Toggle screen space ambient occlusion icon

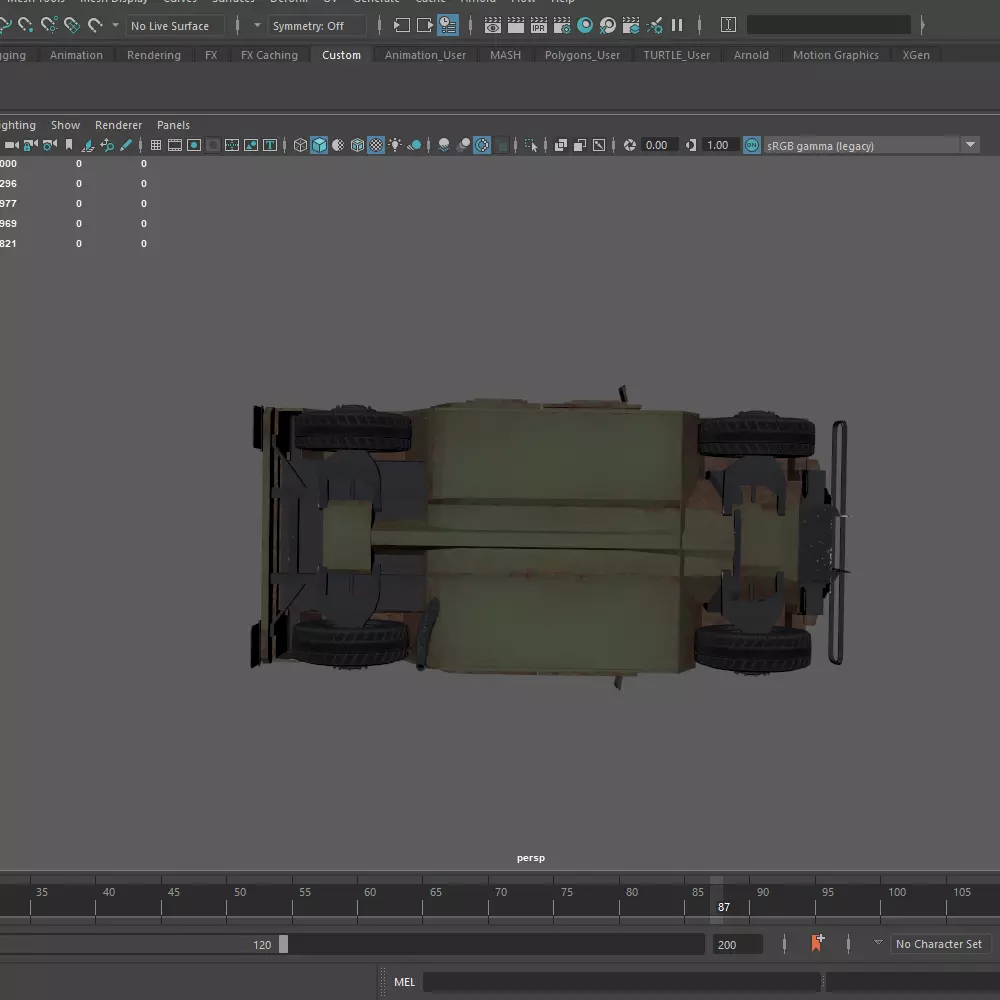pos(444,145)
